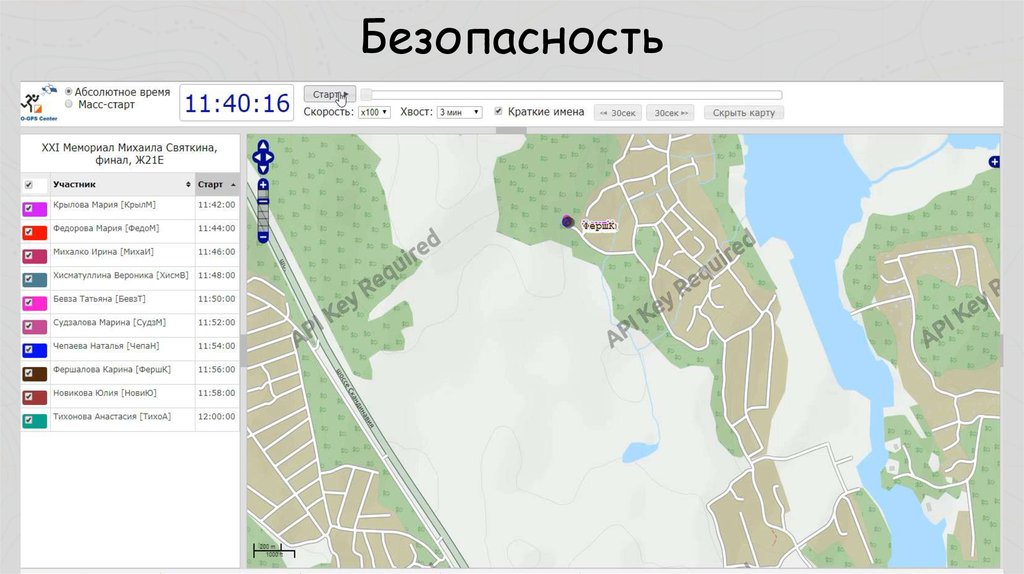1024x574 pixels.
Task: Click the playback timeline slider handle
Action: [x=367, y=95]
